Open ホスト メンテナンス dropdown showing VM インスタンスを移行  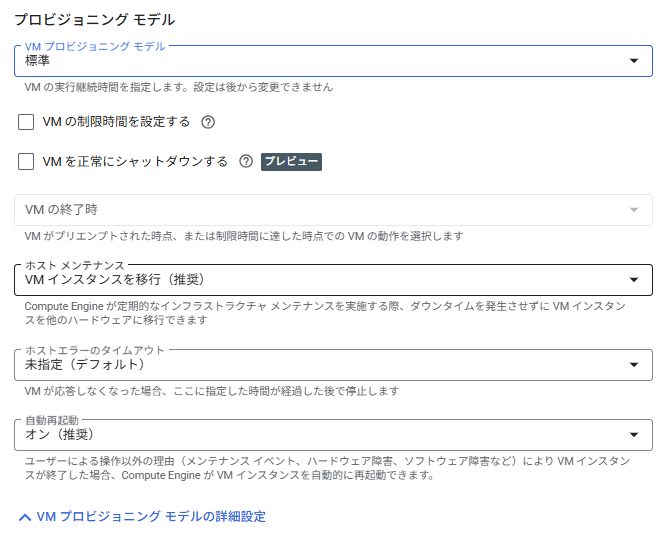click(320, 280)
